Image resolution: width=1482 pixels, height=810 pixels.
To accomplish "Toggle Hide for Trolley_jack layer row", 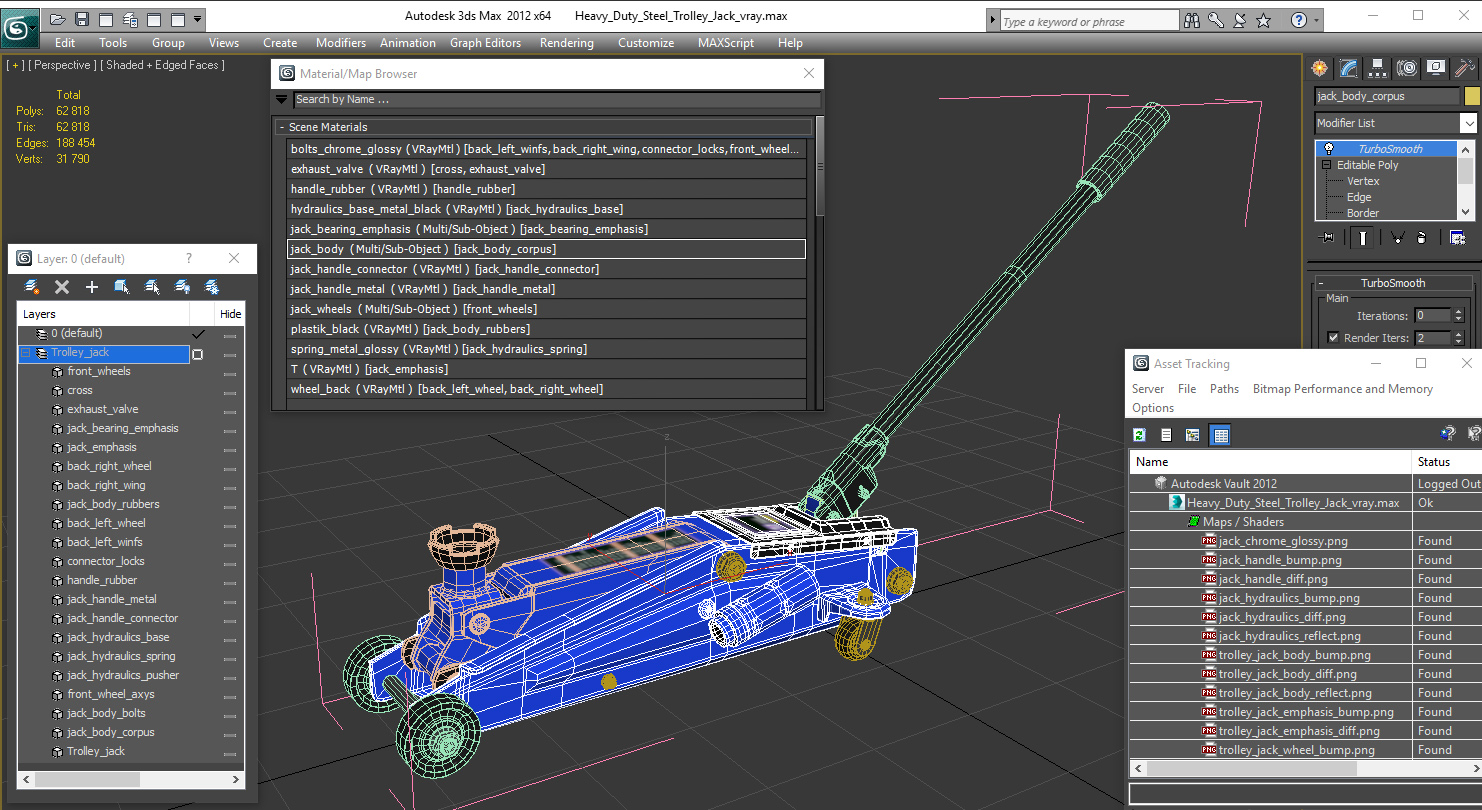I will [230, 354].
